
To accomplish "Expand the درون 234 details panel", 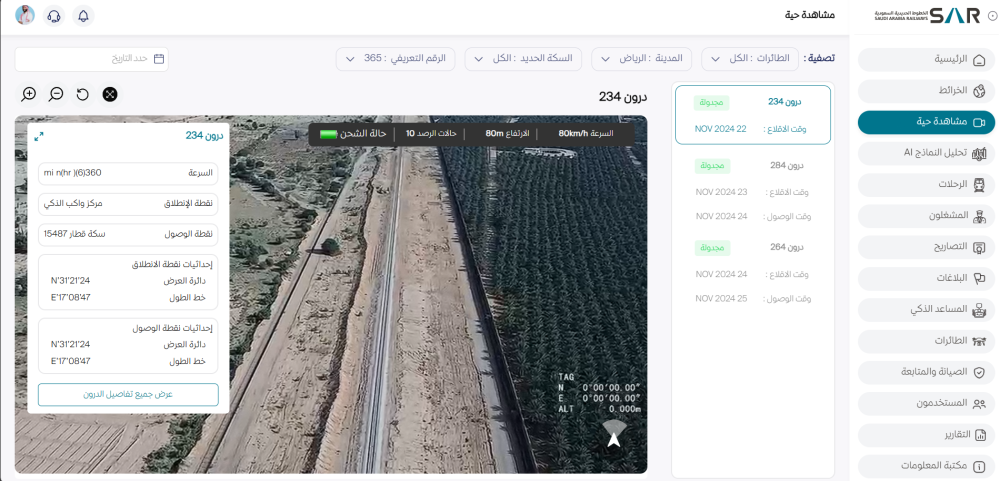I will [38, 136].
